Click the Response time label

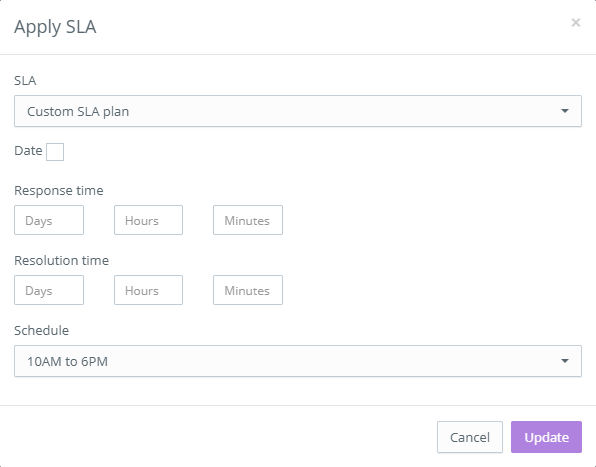click(x=59, y=190)
